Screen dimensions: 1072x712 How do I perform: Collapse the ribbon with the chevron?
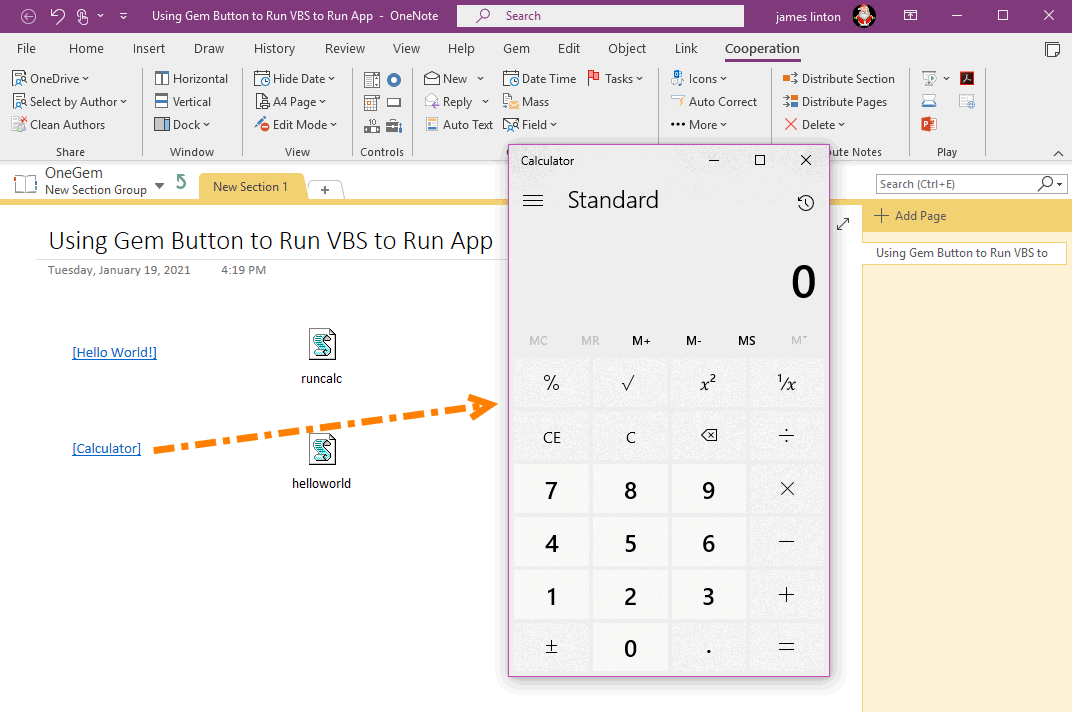coord(1058,153)
